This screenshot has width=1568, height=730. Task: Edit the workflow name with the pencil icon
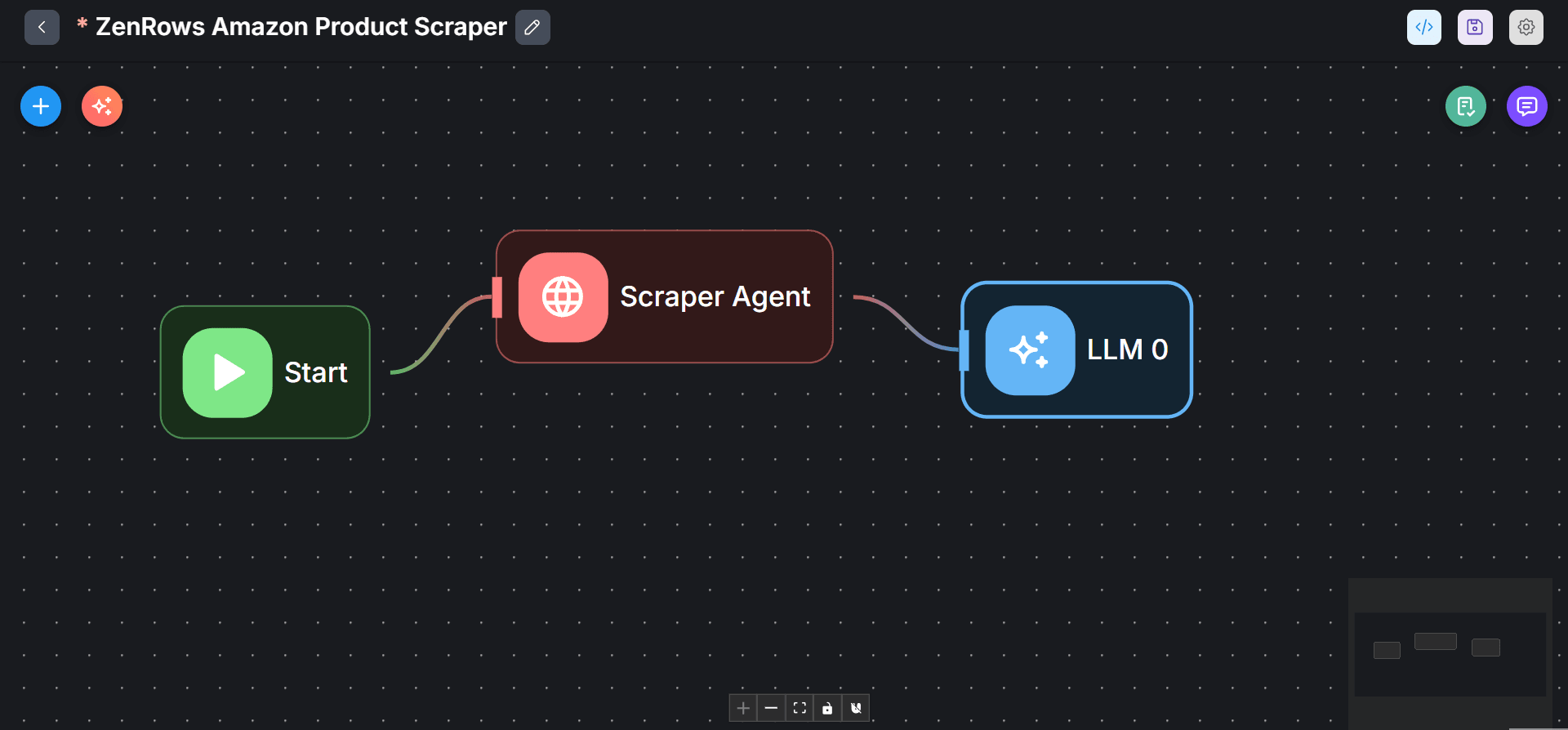pos(532,27)
